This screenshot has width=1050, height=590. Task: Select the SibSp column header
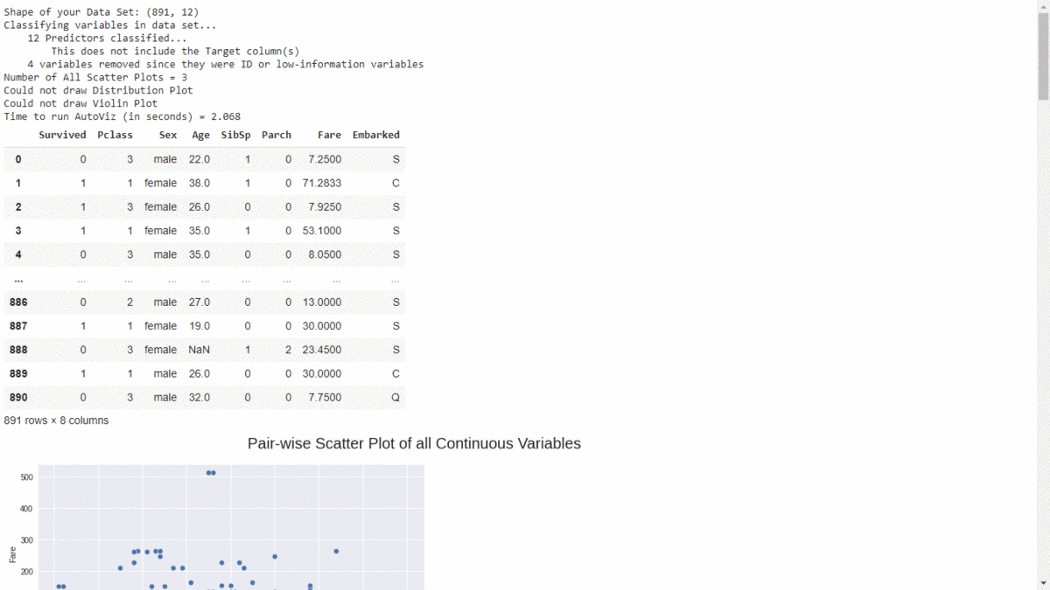tap(235, 135)
